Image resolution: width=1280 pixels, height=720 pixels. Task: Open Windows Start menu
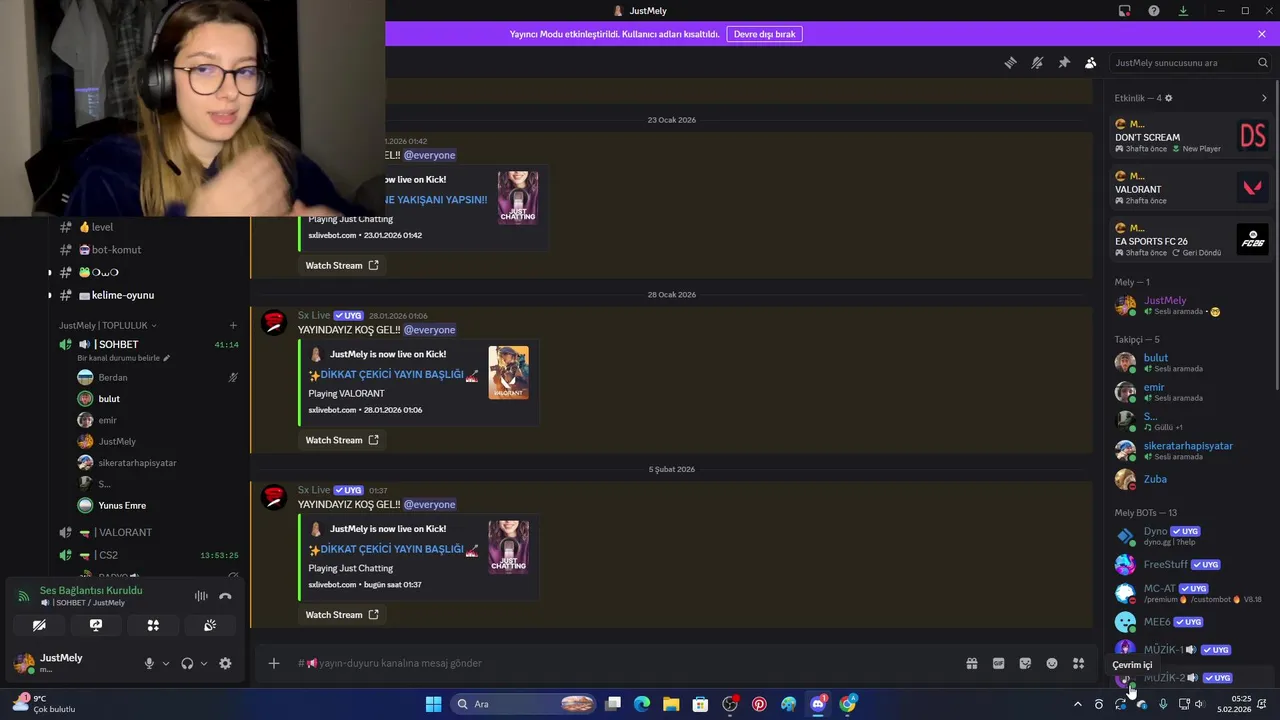pyautogui.click(x=433, y=704)
